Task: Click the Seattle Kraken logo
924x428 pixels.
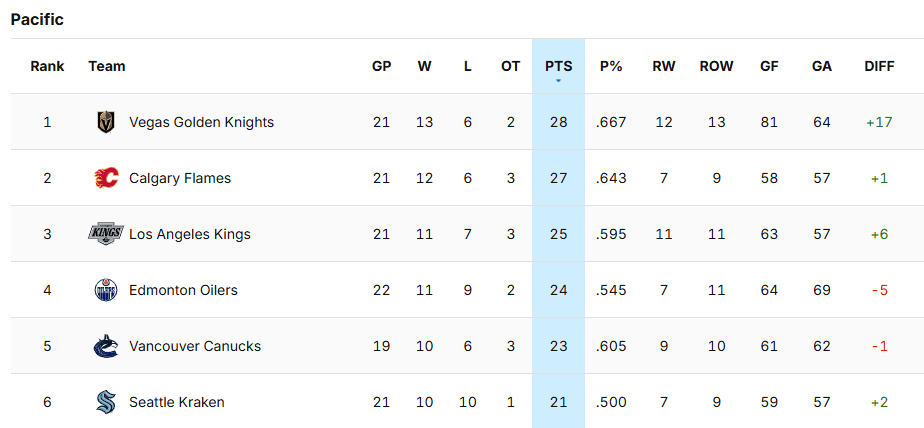Action: pyautogui.click(x=106, y=402)
